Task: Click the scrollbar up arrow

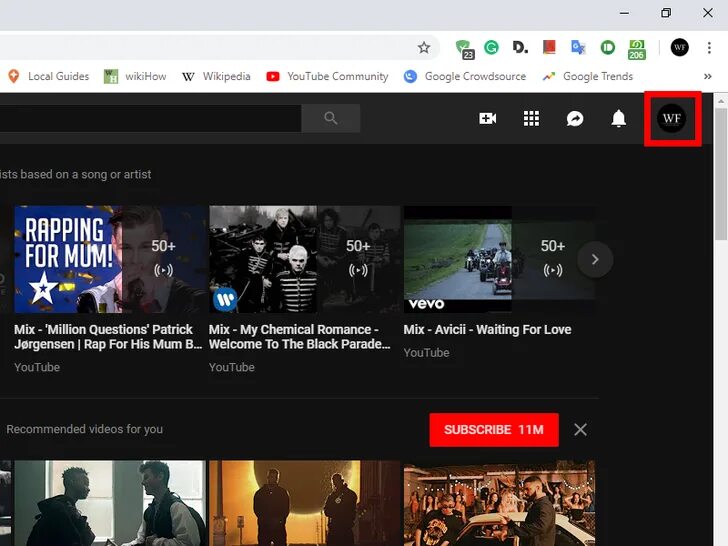Action: coord(721,100)
